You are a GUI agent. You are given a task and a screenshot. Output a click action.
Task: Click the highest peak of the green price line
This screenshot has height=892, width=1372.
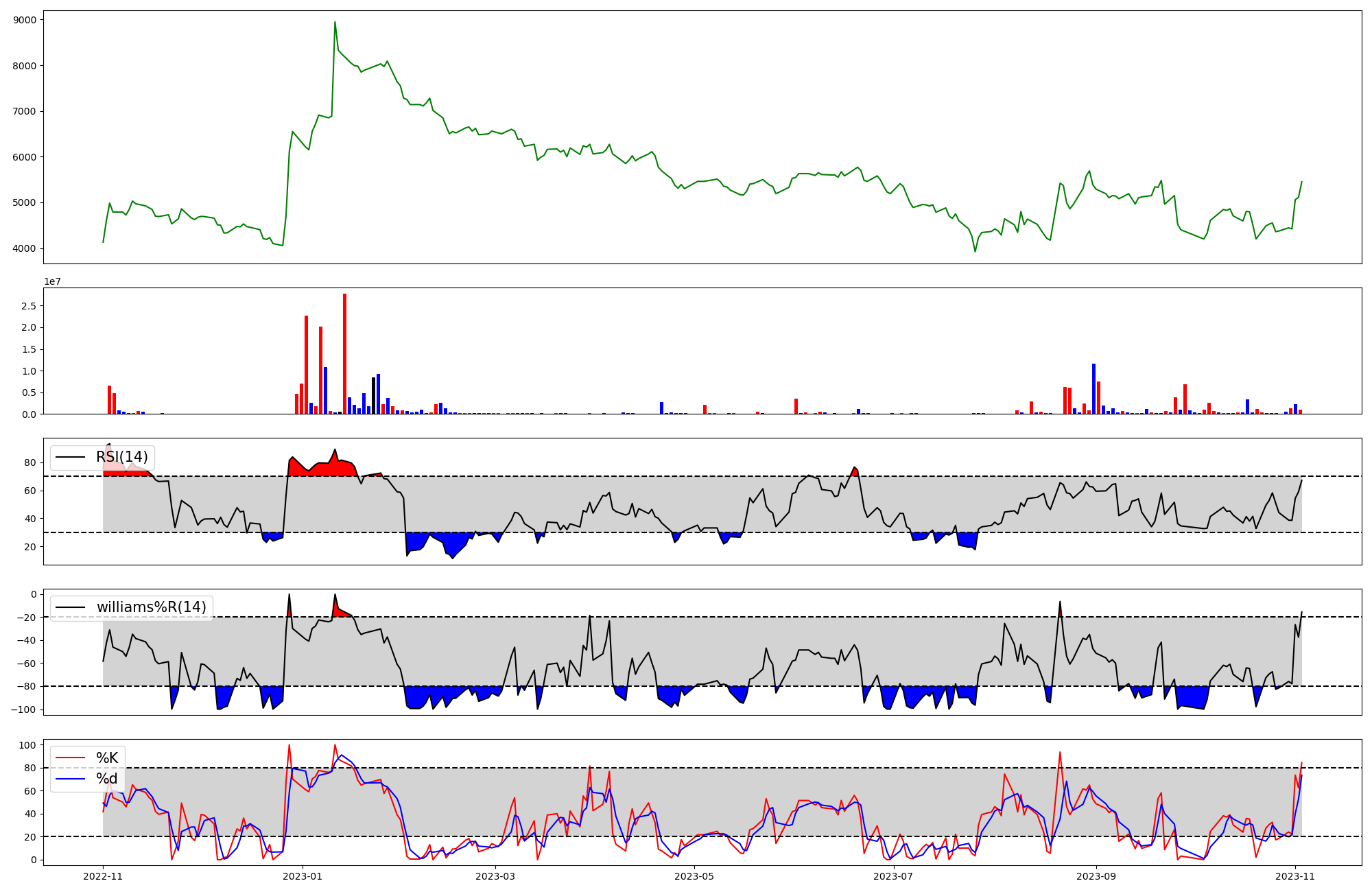(335, 23)
